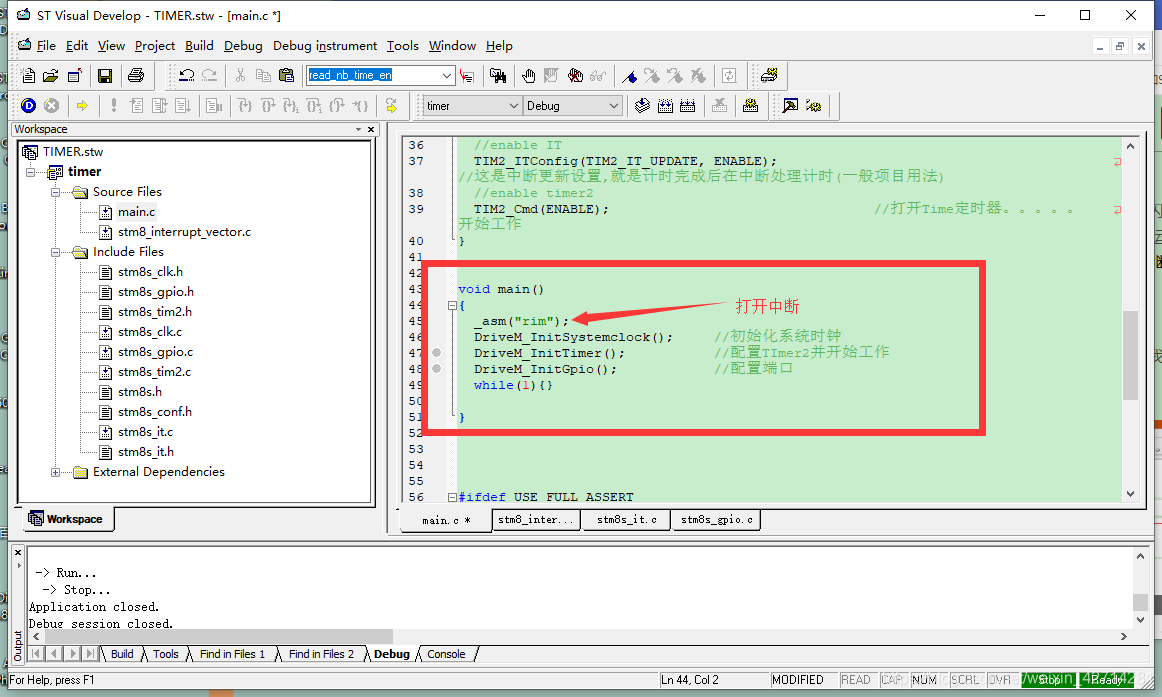1162x697 pixels.
Task: Insert breakpoint with the hand icon
Action: [x=528, y=76]
